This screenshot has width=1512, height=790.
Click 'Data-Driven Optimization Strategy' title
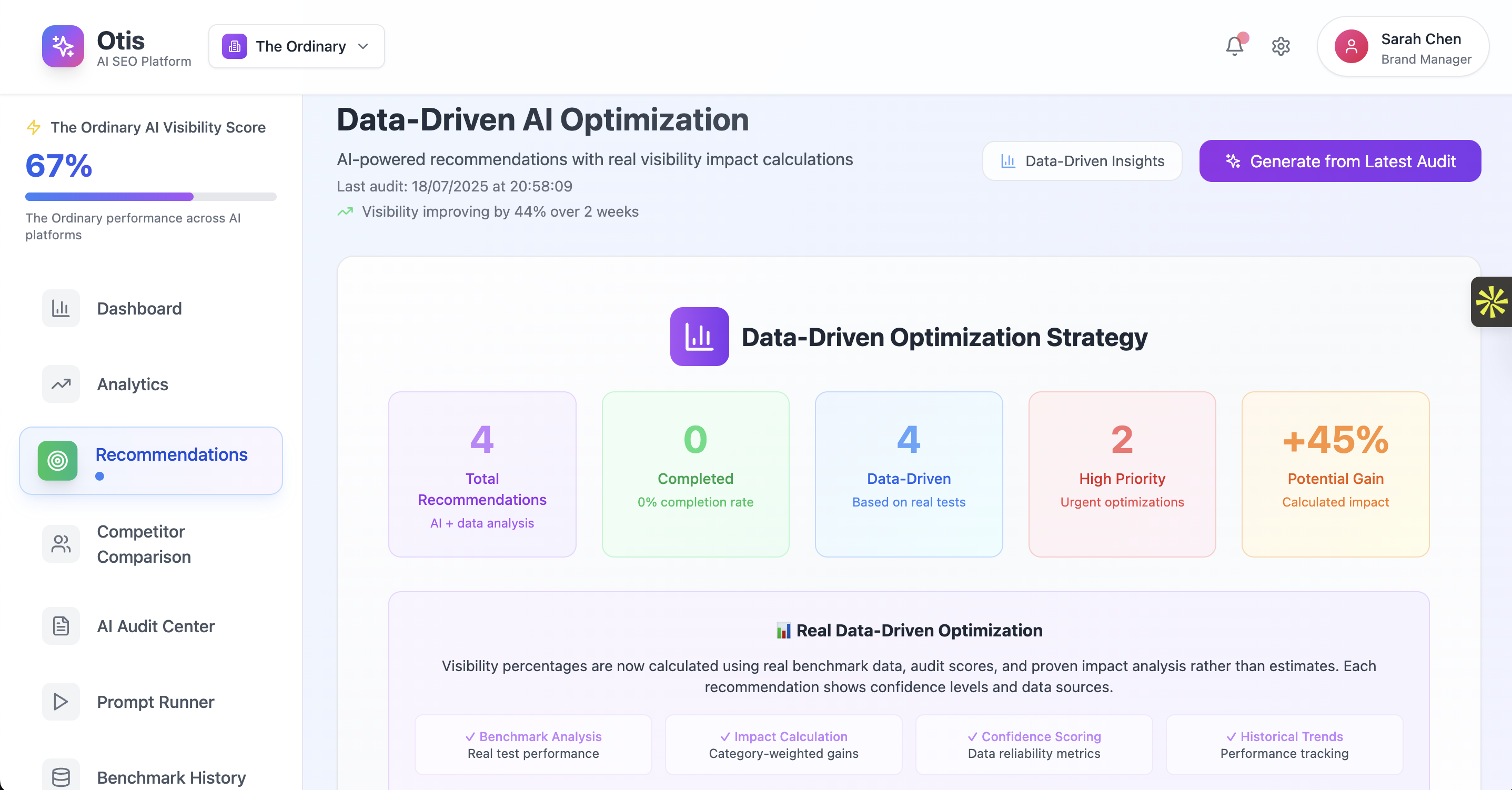tap(944, 337)
